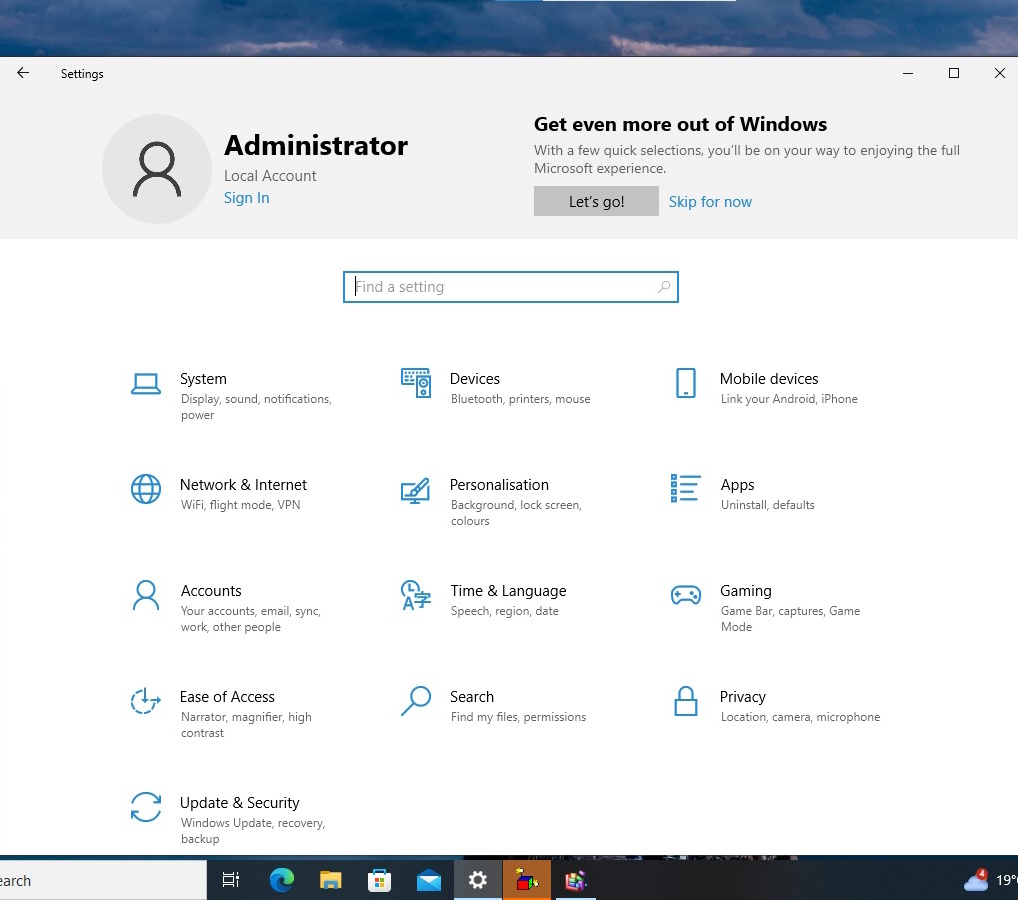Click the magnifier in Find a setting

pyautogui.click(x=664, y=286)
